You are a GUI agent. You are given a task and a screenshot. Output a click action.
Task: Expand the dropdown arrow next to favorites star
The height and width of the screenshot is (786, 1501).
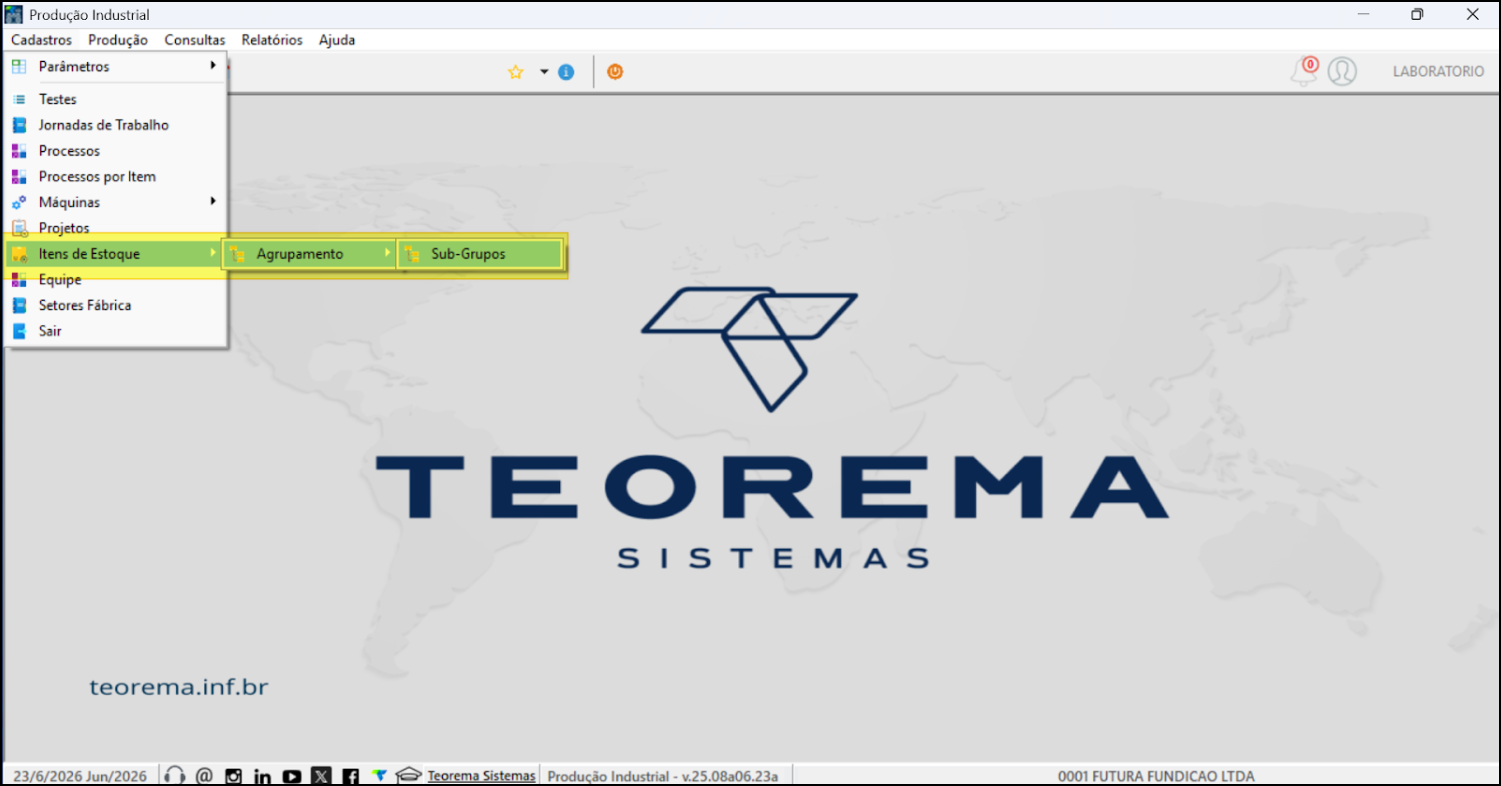click(544, 72)
